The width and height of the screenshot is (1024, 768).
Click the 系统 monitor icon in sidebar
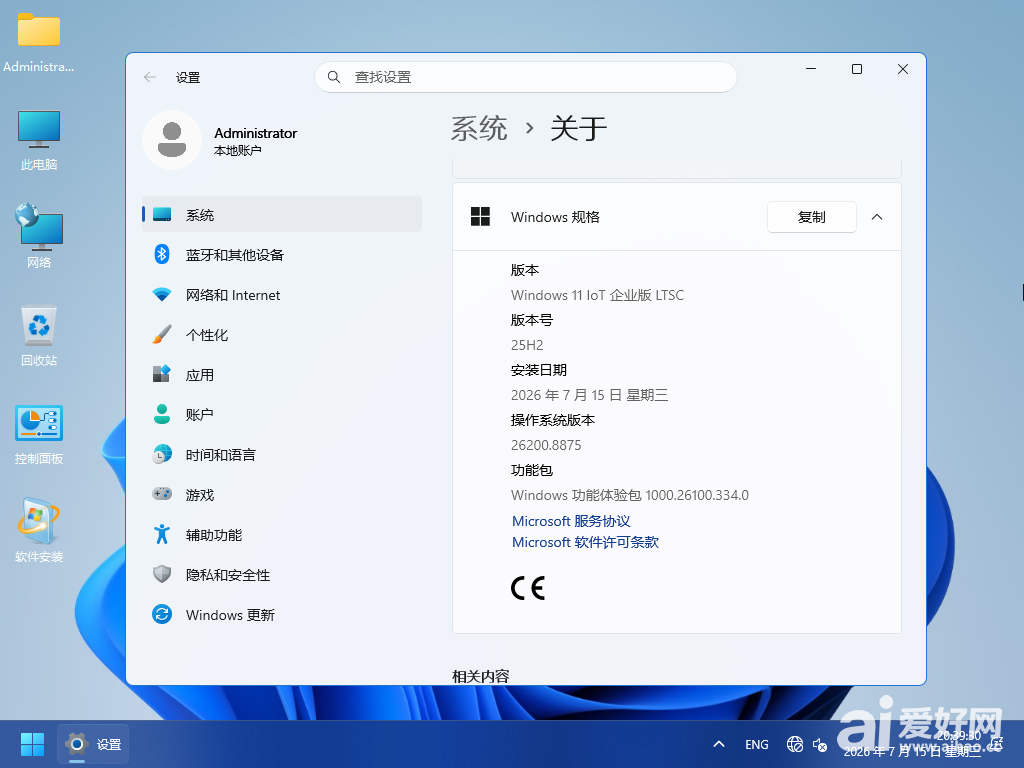pos(162,214)
